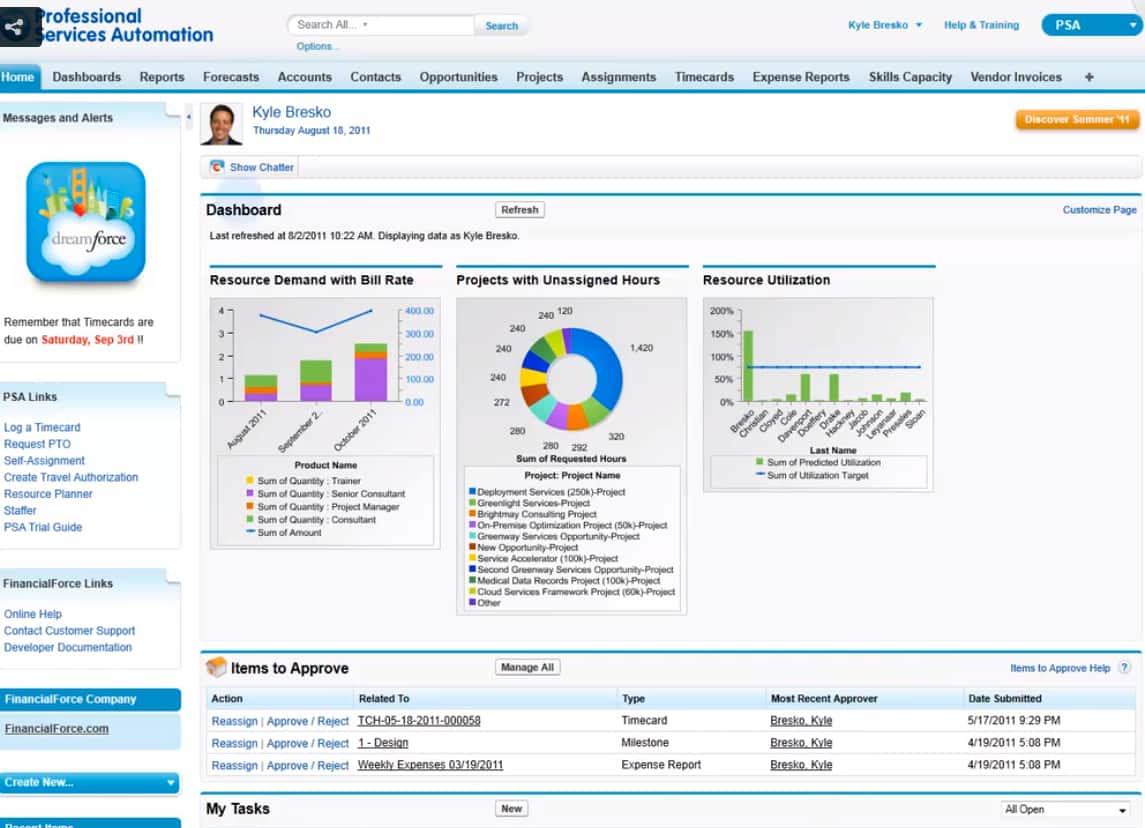
Task: Open the Vendor Invoices tab
Action: point(1016,77)
